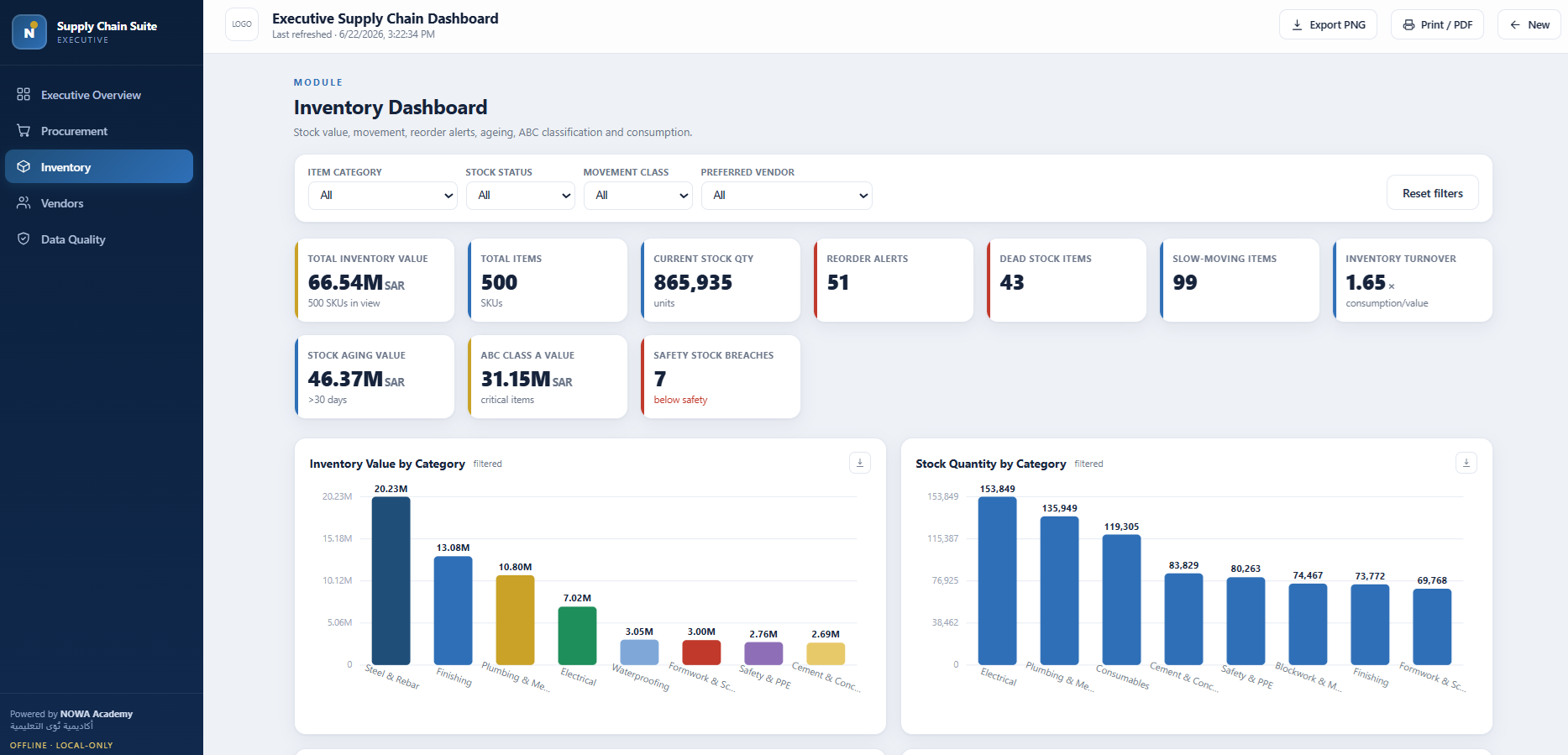Click the Plumbing 135,949 quantity bar
This screenshot has height=755, width=1568.
coord(1060,590)
